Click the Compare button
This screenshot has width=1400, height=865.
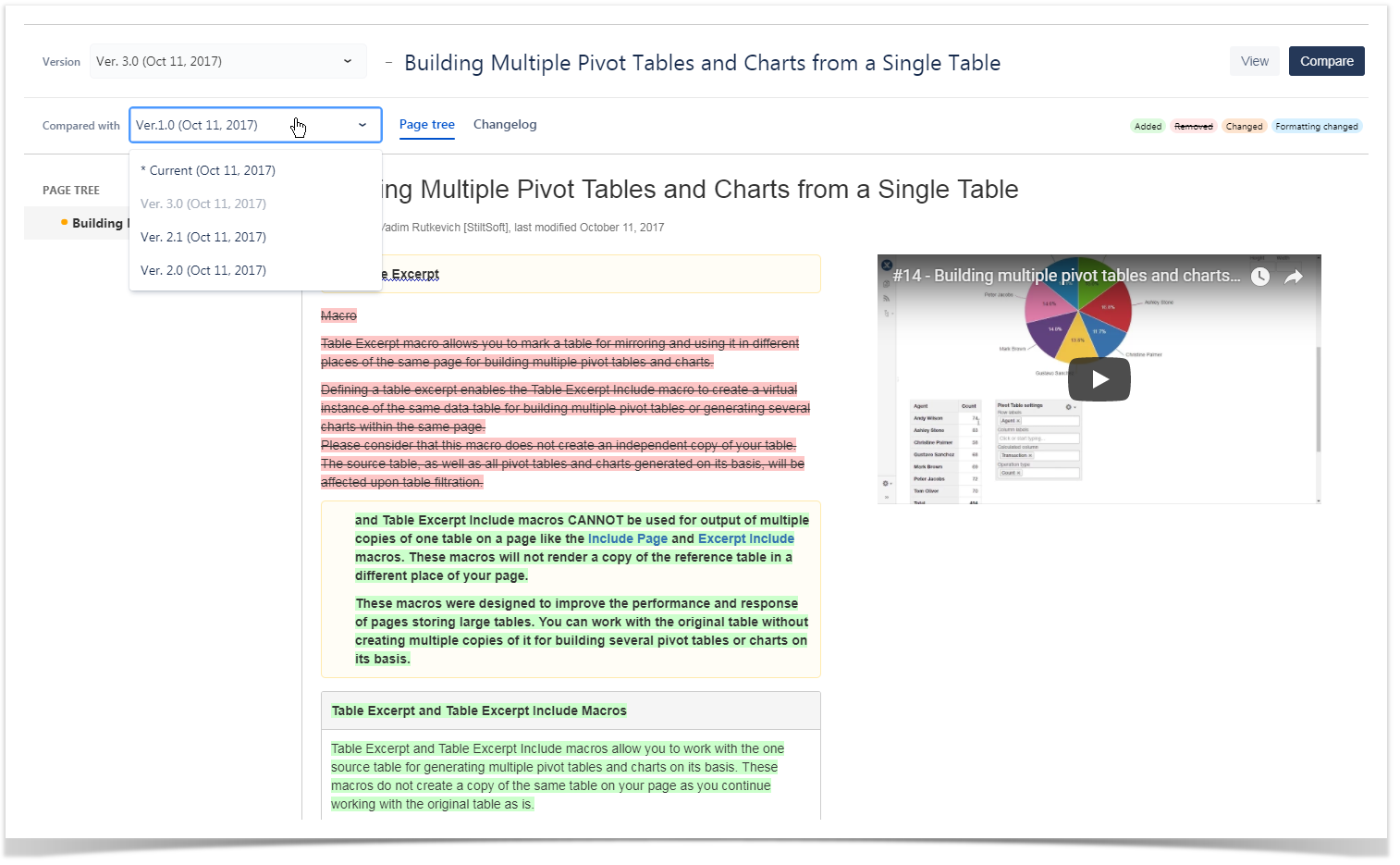point(1327,61)
